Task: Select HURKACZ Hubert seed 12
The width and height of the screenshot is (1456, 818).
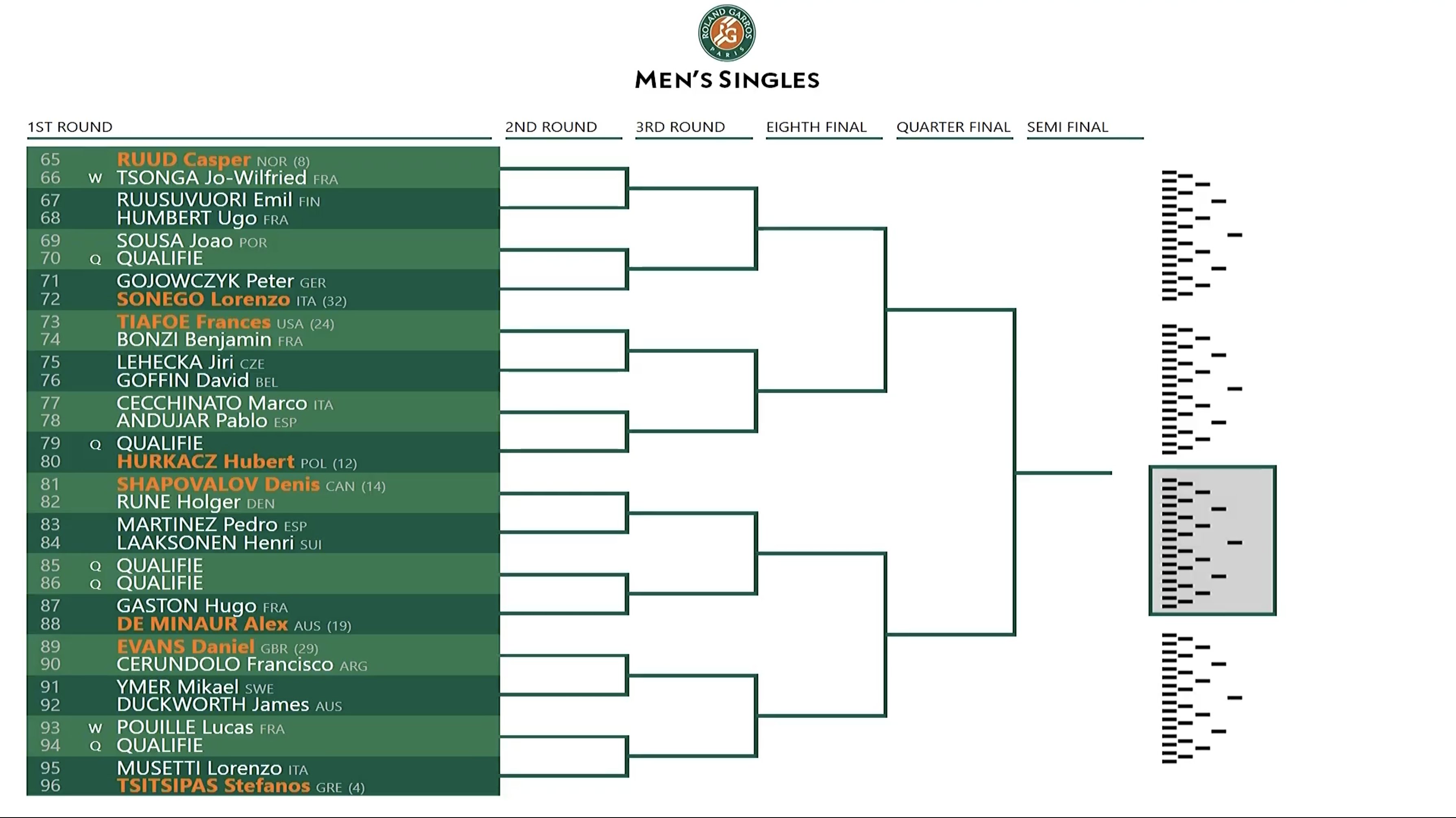Action: (237, 462)
